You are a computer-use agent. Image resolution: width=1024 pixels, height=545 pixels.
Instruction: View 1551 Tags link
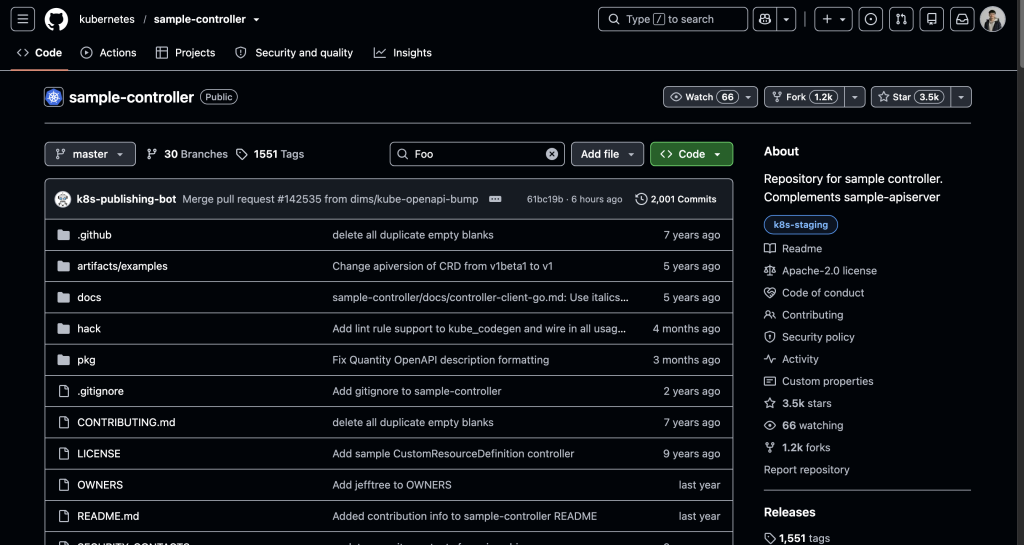(x=270, y=154)
